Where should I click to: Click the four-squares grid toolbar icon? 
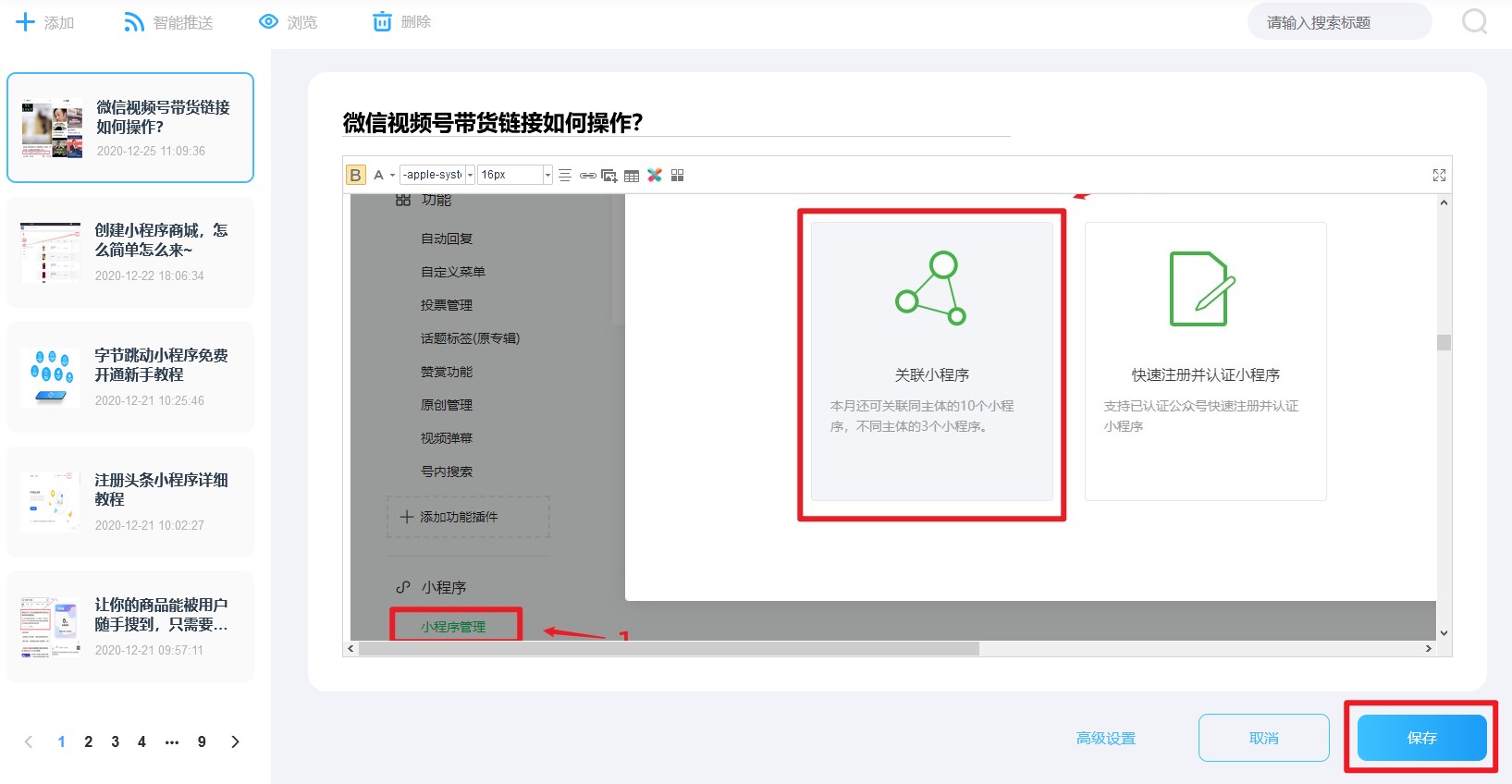coord(678,175)
